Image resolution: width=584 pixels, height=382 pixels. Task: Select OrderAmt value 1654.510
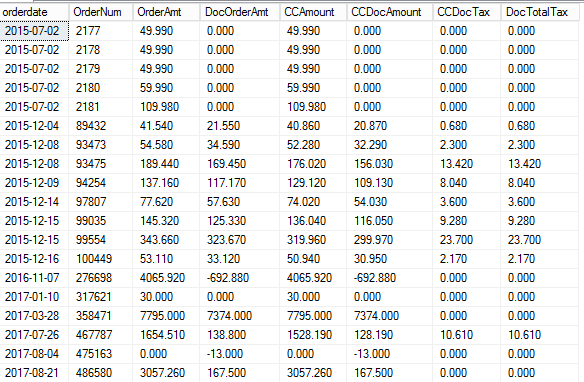166,335
